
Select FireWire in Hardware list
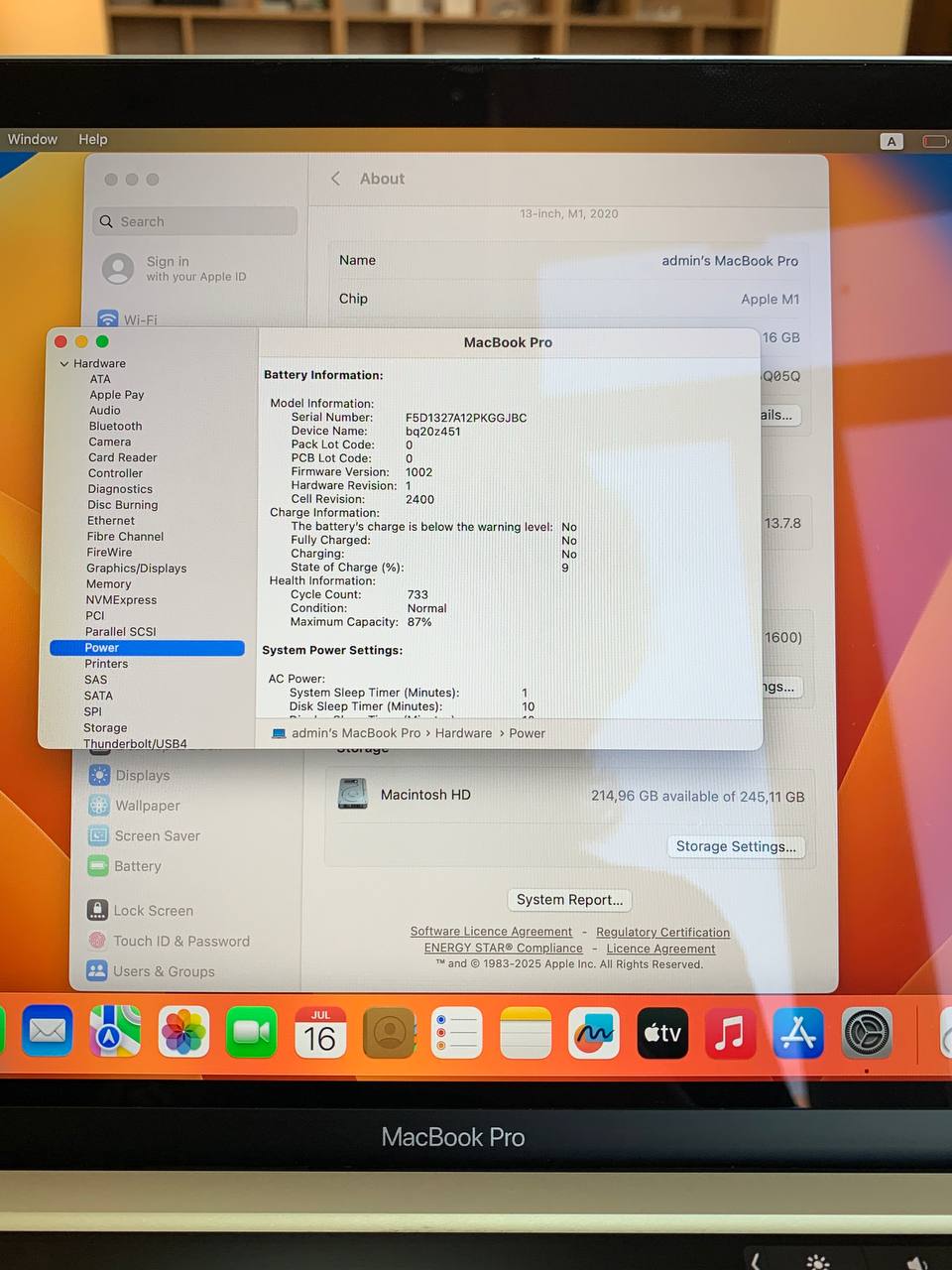tap(109, 553)
